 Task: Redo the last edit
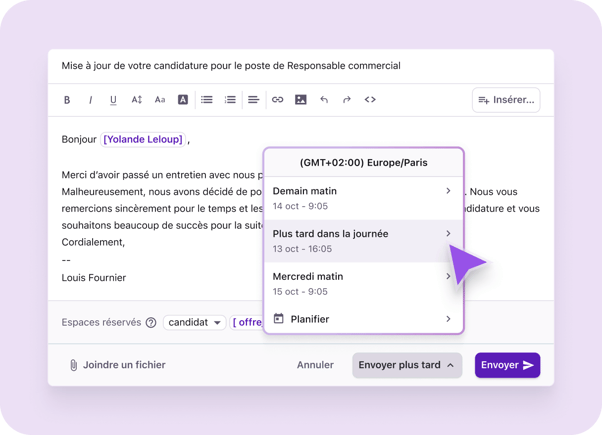347,100
